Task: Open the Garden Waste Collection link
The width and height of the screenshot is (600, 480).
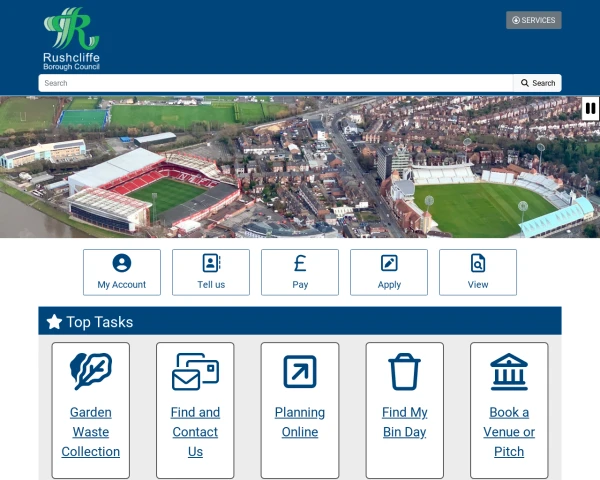Action: [x=91, y=432]
